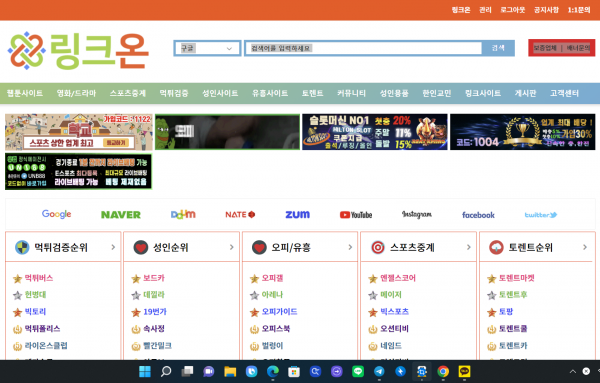Open the 구글 search engine dropdown

point(207,48)
